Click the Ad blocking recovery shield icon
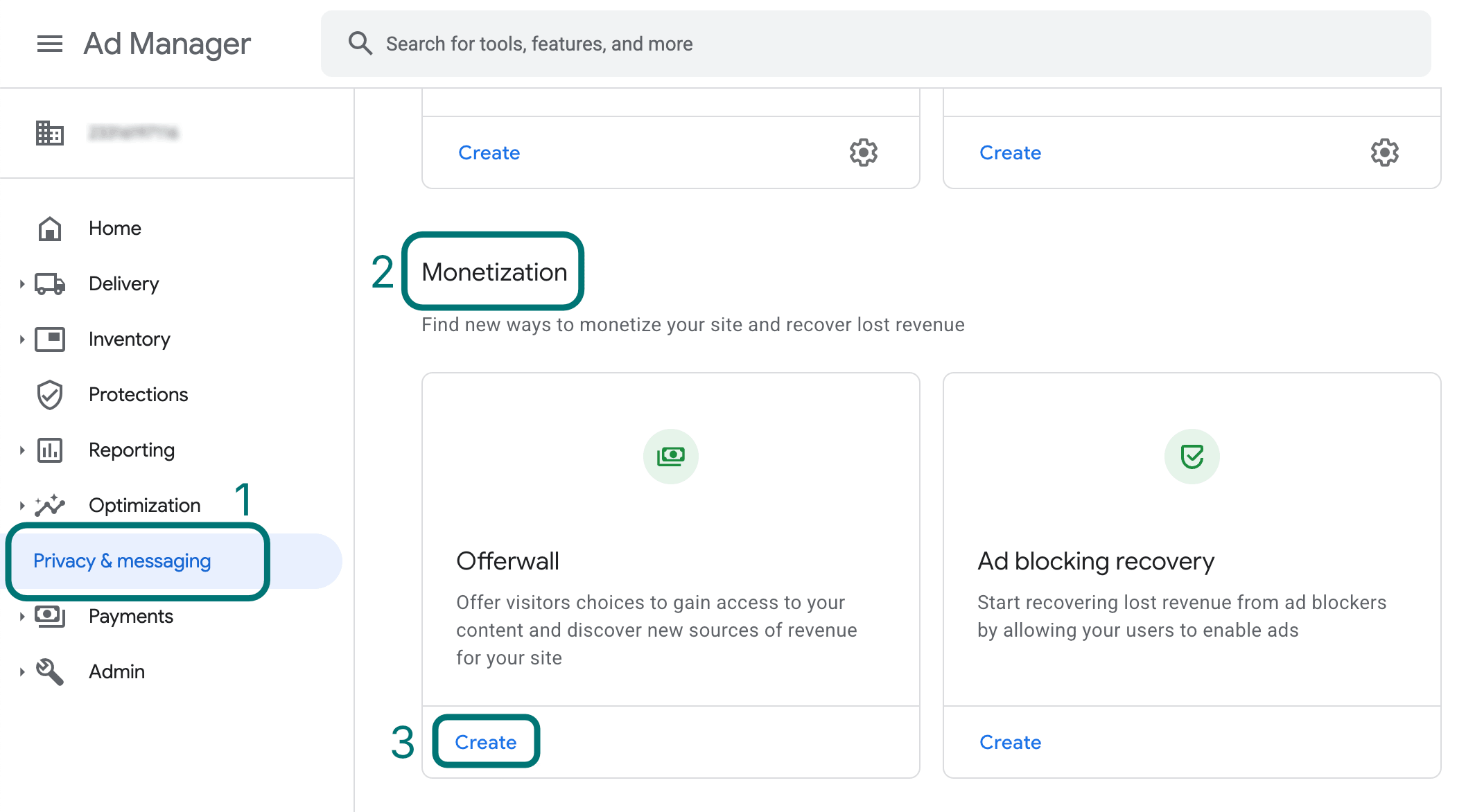This screenshot has height=812, width=1457. coord(1191,455)
